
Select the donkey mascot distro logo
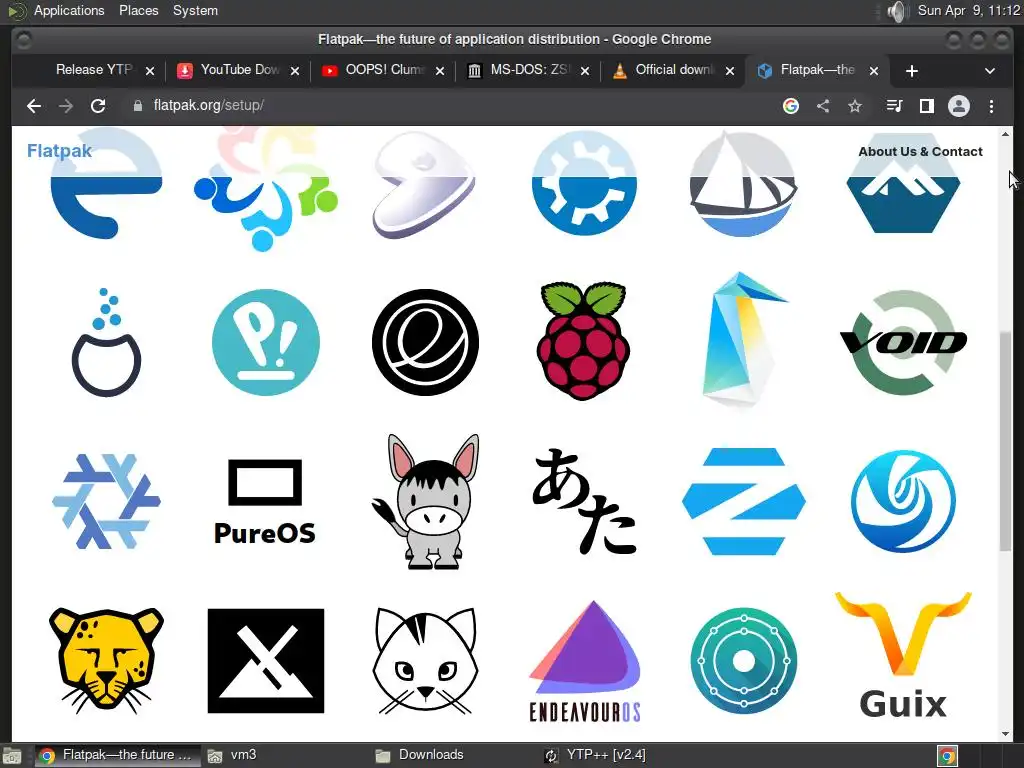425,501
